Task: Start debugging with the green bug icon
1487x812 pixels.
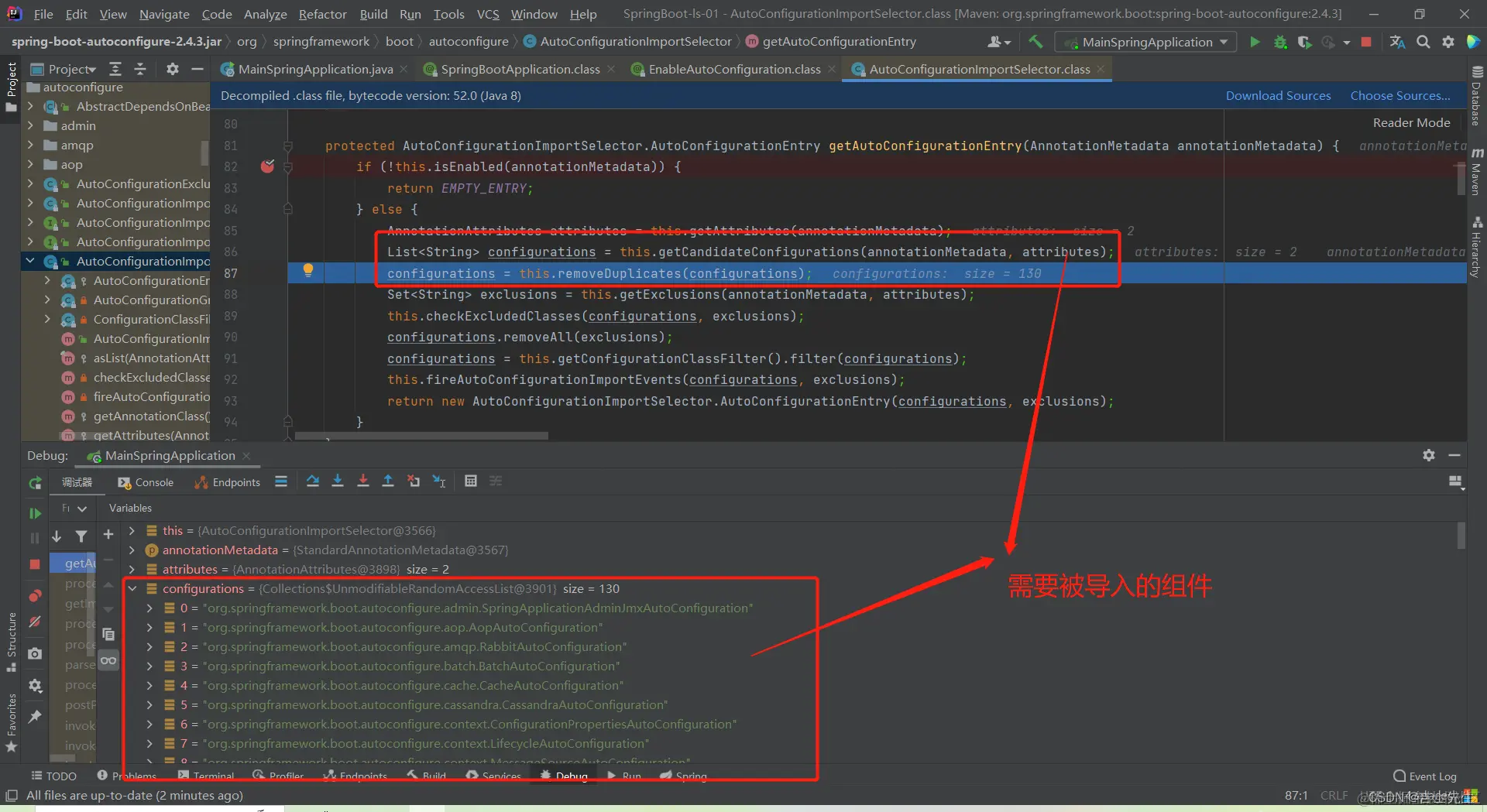Action: 1280,42
